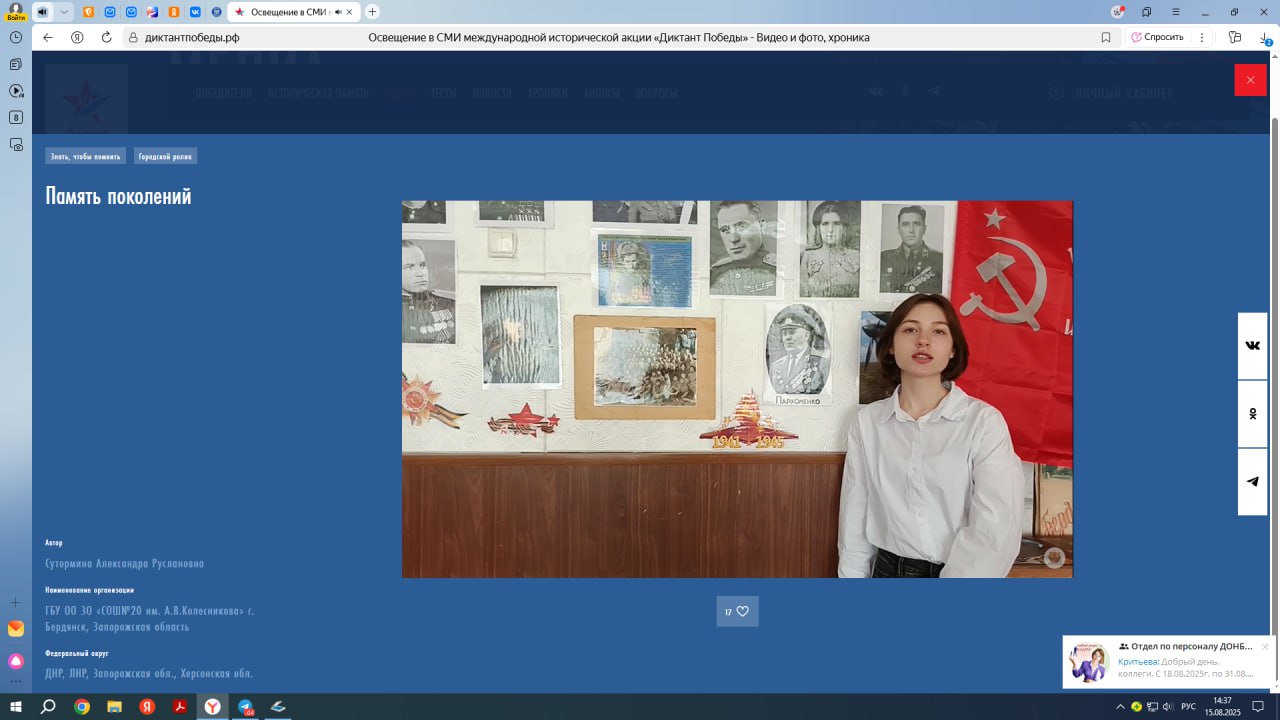Switch keyboard language РУС indicator
Image resolution: width=1280 pixels, height=720 pixels.
(1188, 707)
